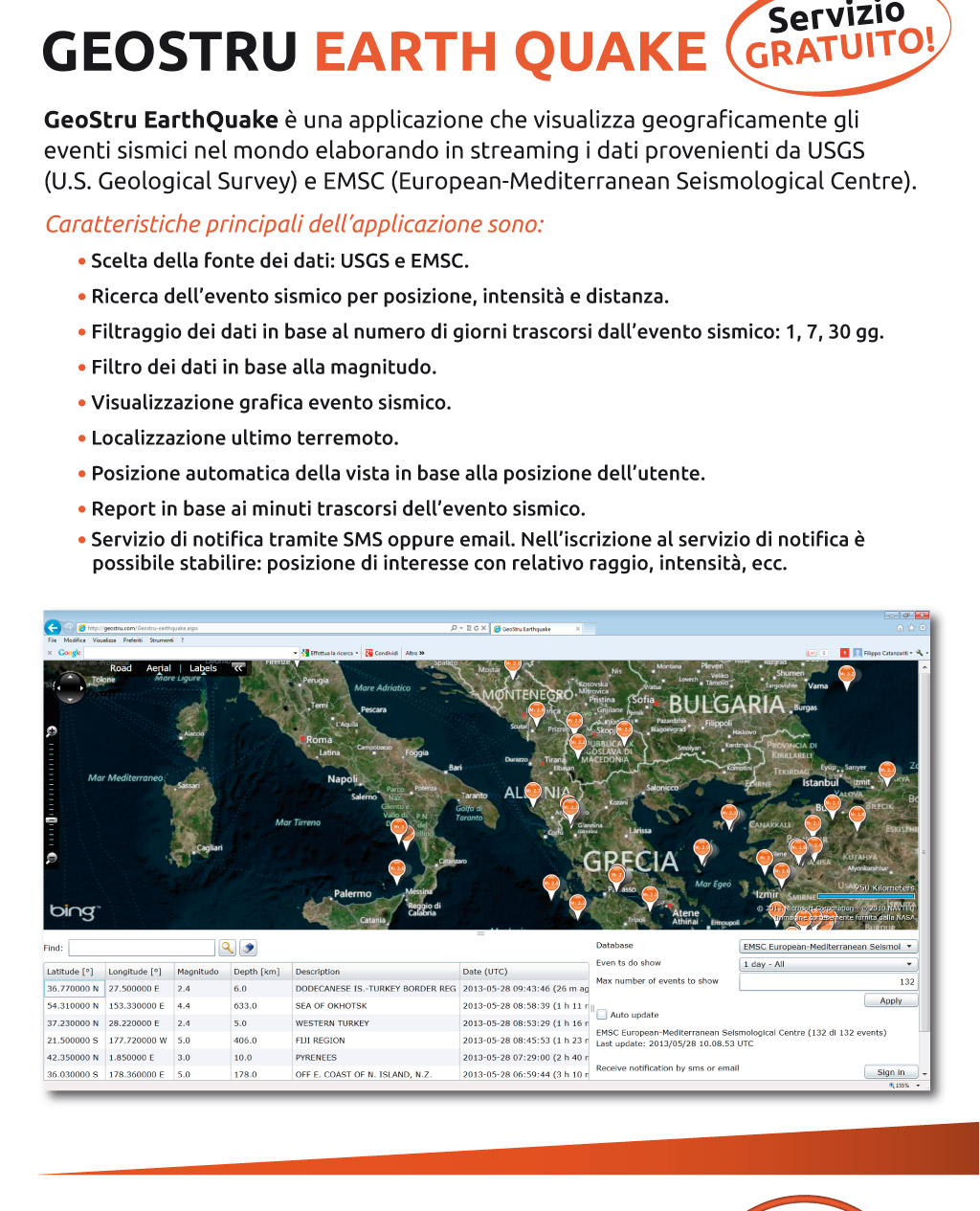Select the WESTERN TURKEY row
Viewport: 980px width, 1211px height.
pyautogui.click(x=317, y=1023)
